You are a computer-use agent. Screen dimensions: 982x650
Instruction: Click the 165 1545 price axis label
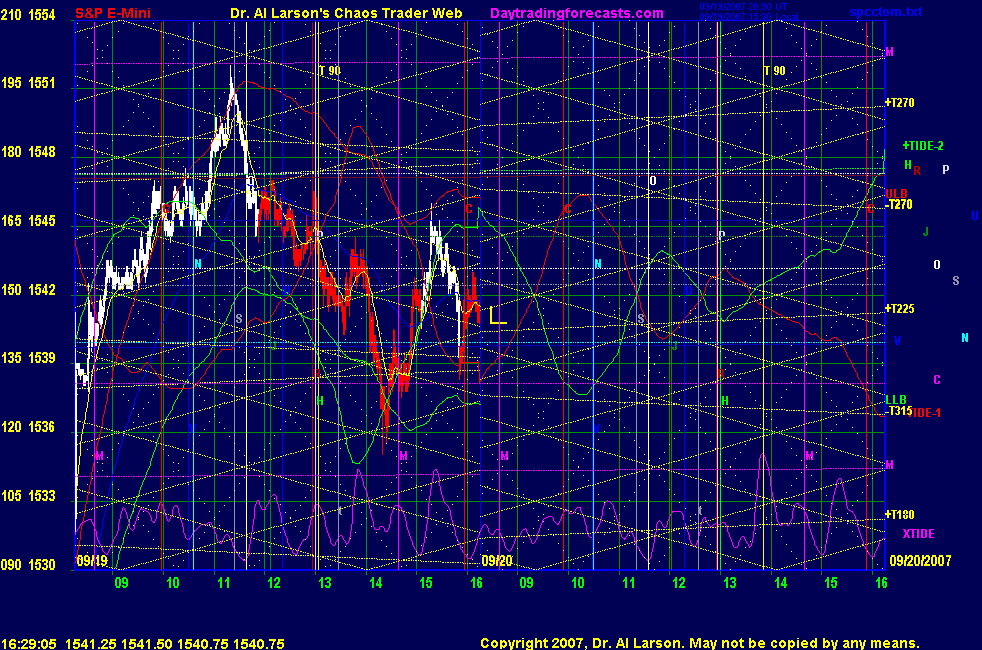coord(28,221)
